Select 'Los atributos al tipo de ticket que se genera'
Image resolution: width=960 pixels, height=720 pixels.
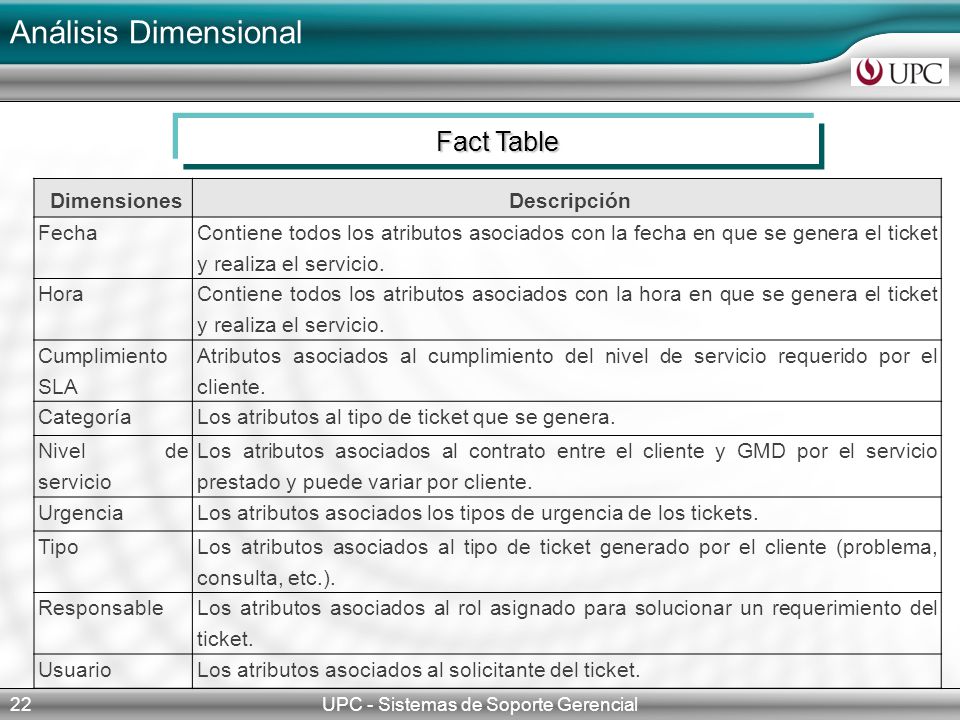[406, 418]
